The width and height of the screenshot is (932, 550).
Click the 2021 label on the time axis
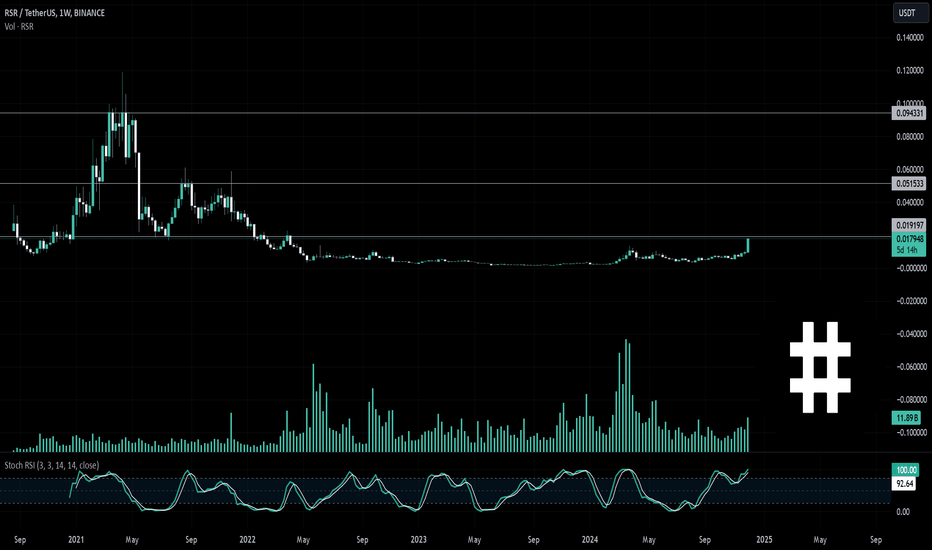(x=76, y=540)
